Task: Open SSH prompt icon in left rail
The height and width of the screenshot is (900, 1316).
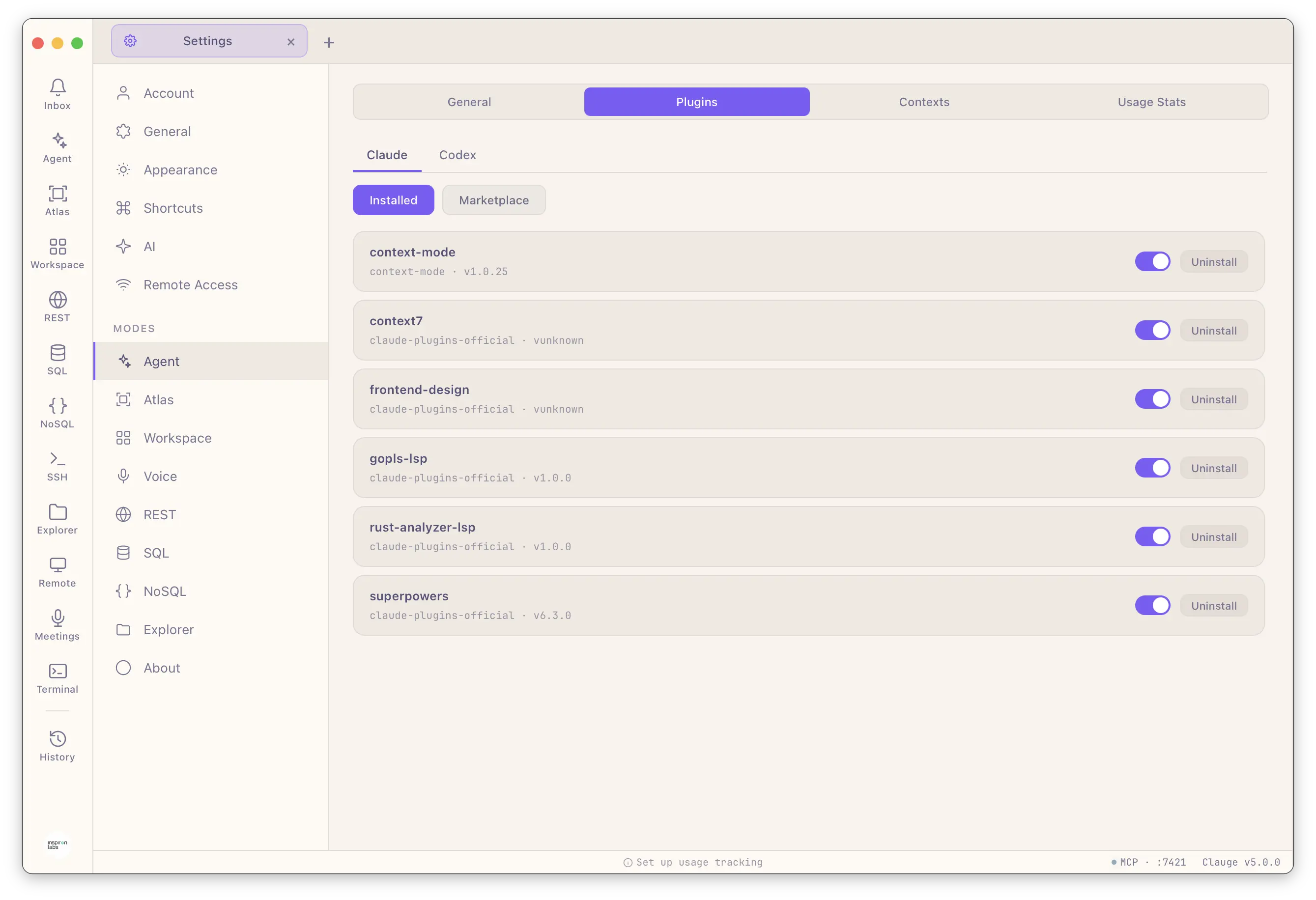Action: click(57, 466)
